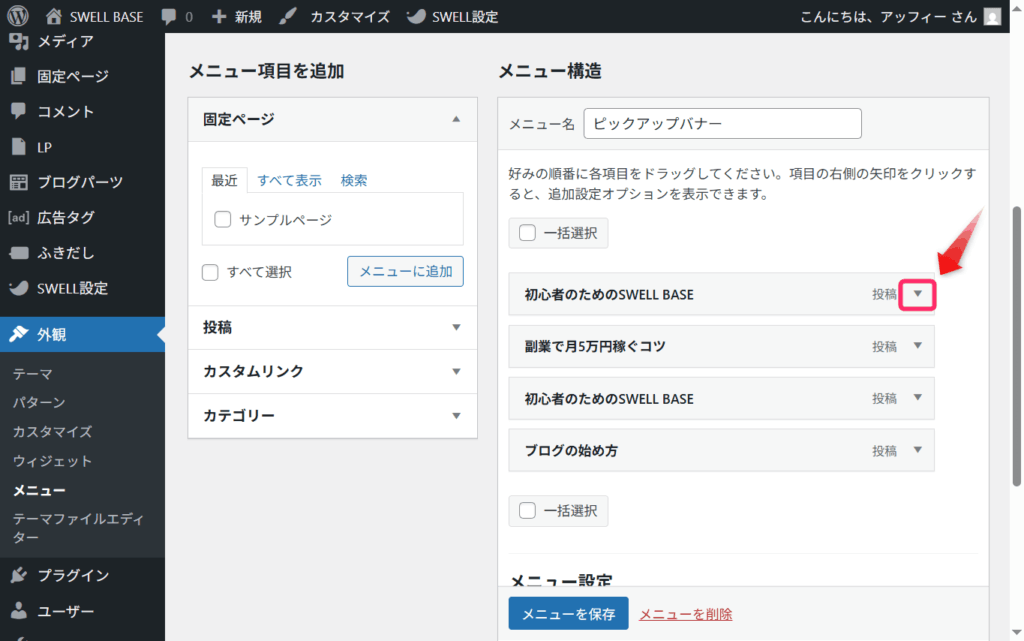Click the メディア sidebar icon
The width and height of the screenshot is (1024, 641).
coord(19,42)
